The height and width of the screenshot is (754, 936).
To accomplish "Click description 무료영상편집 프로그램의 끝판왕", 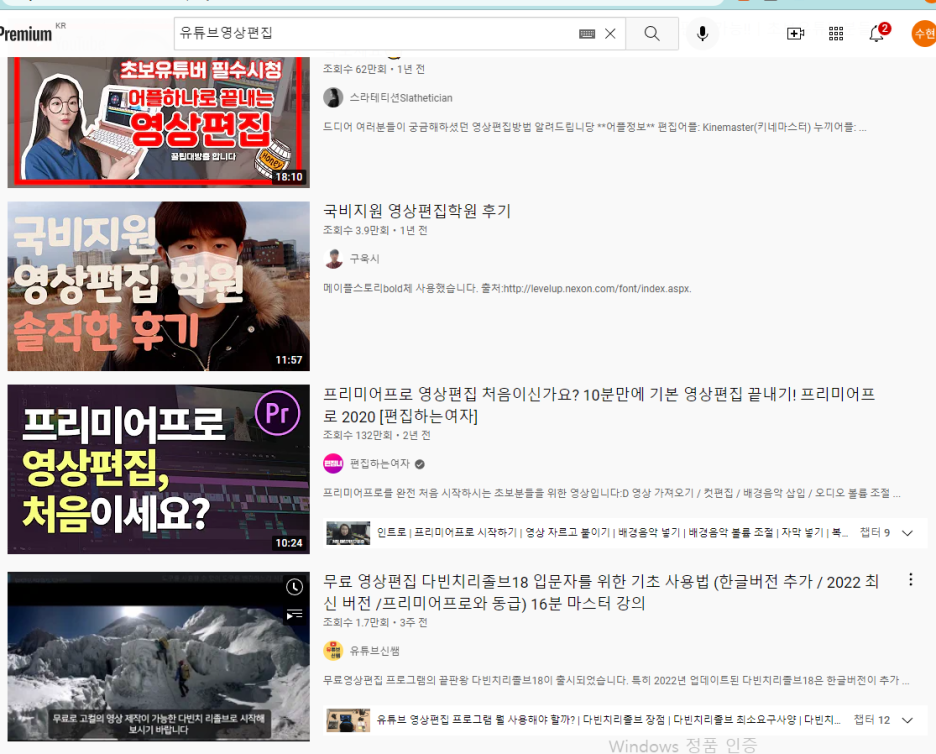I will tap(616, 680).
